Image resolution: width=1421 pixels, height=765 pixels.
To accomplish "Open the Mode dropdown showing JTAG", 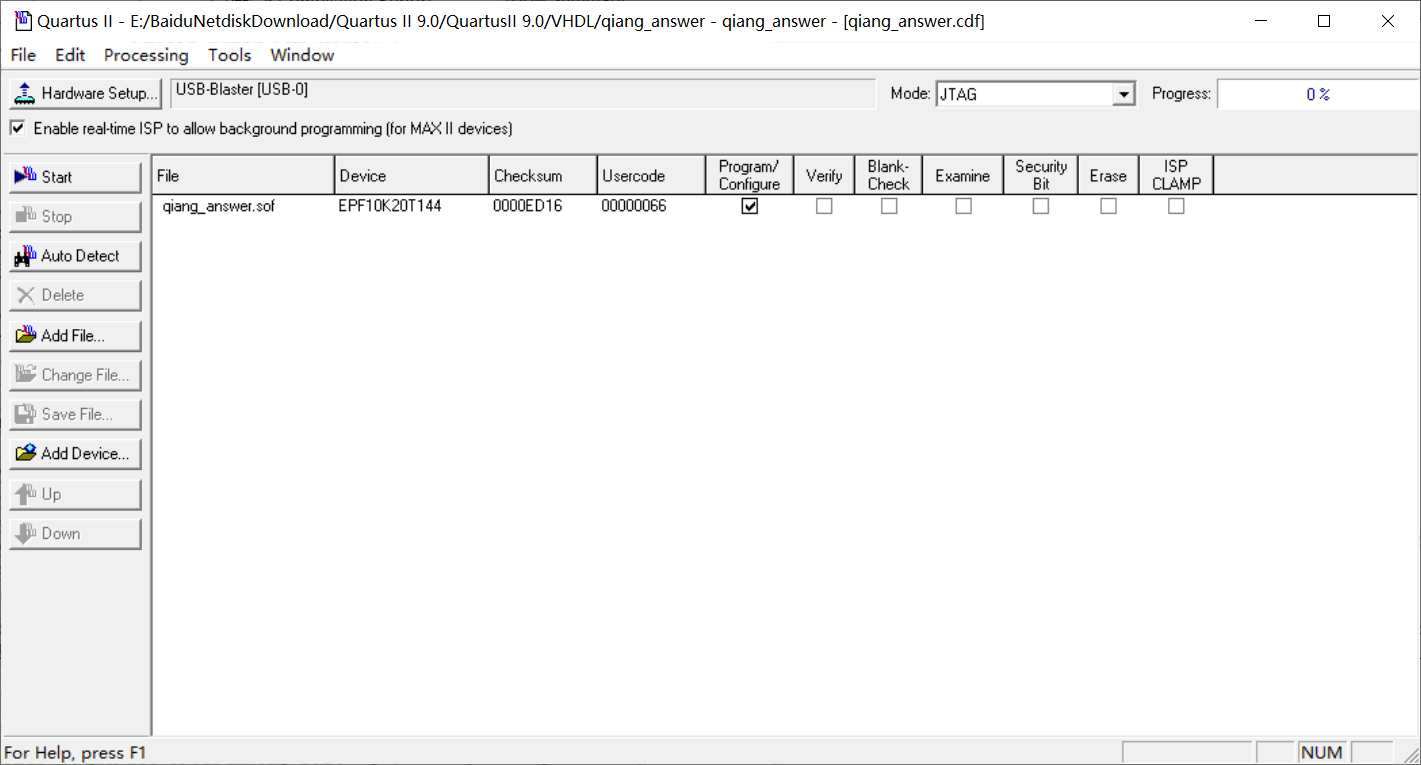I will (1036, 94).
